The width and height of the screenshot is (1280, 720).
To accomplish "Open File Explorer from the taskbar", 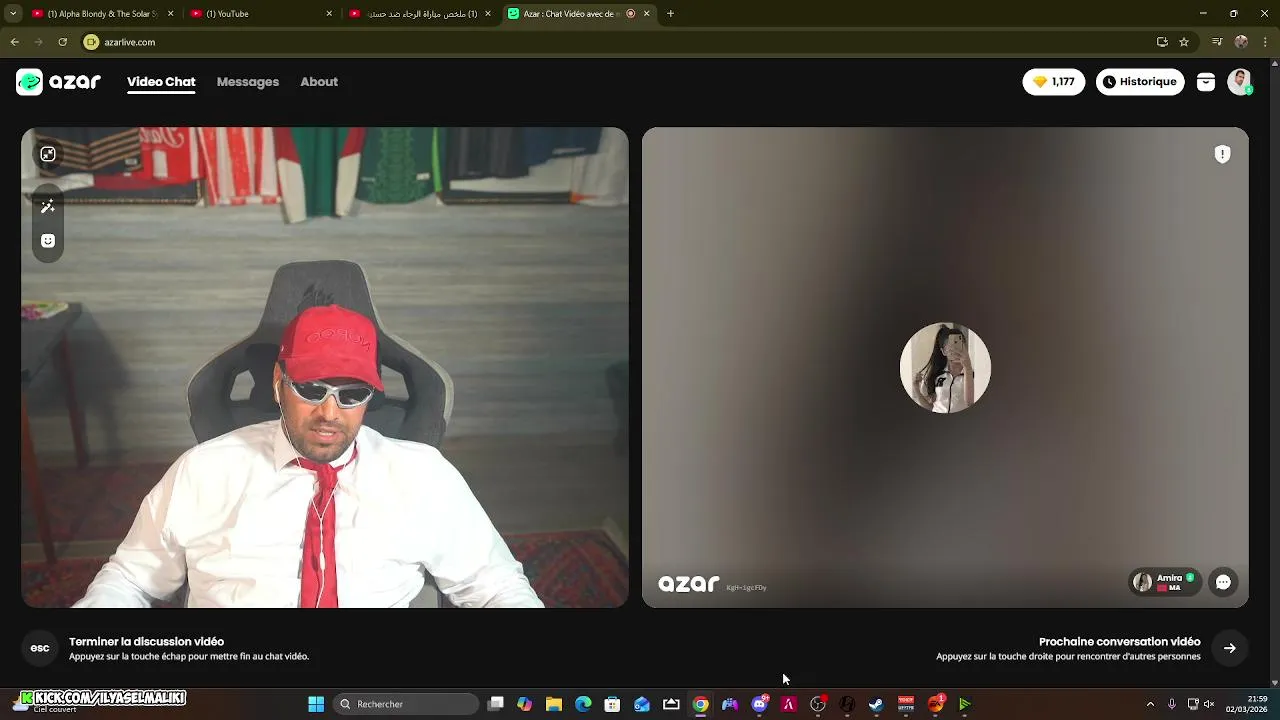I will (553, 704).
